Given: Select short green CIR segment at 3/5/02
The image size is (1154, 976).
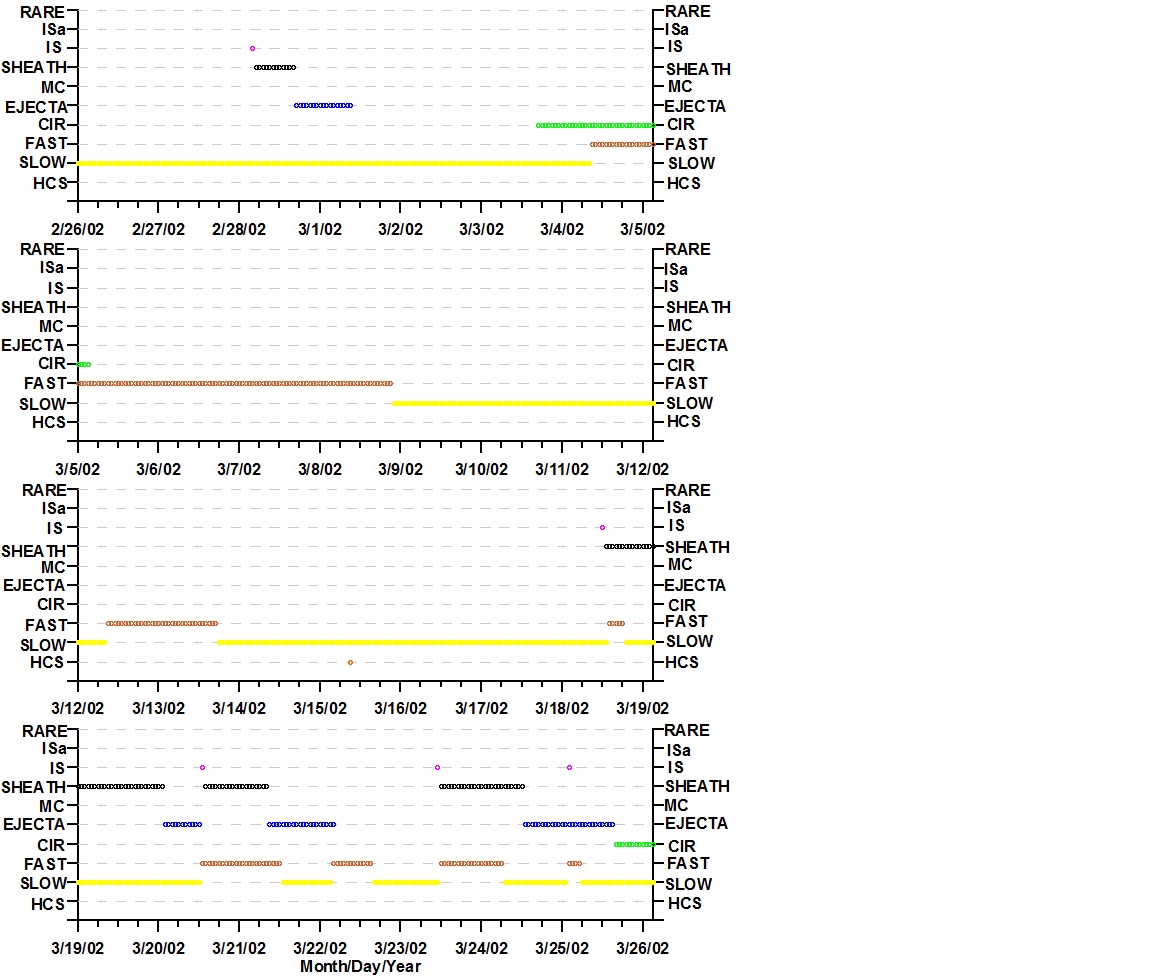Looking at the screenshot, I should pyautogui.click(x=84, y=364).
